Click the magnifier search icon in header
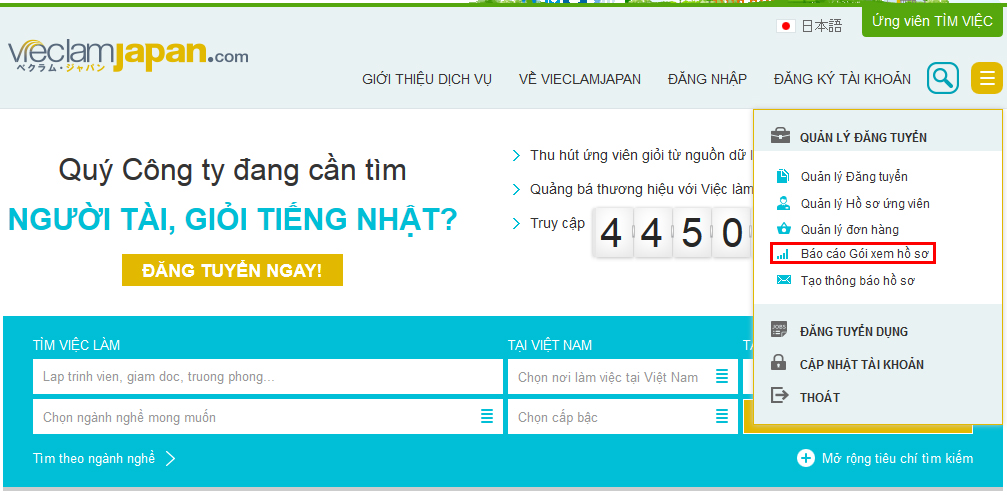 pyautogui.click(x=942, y=78)
